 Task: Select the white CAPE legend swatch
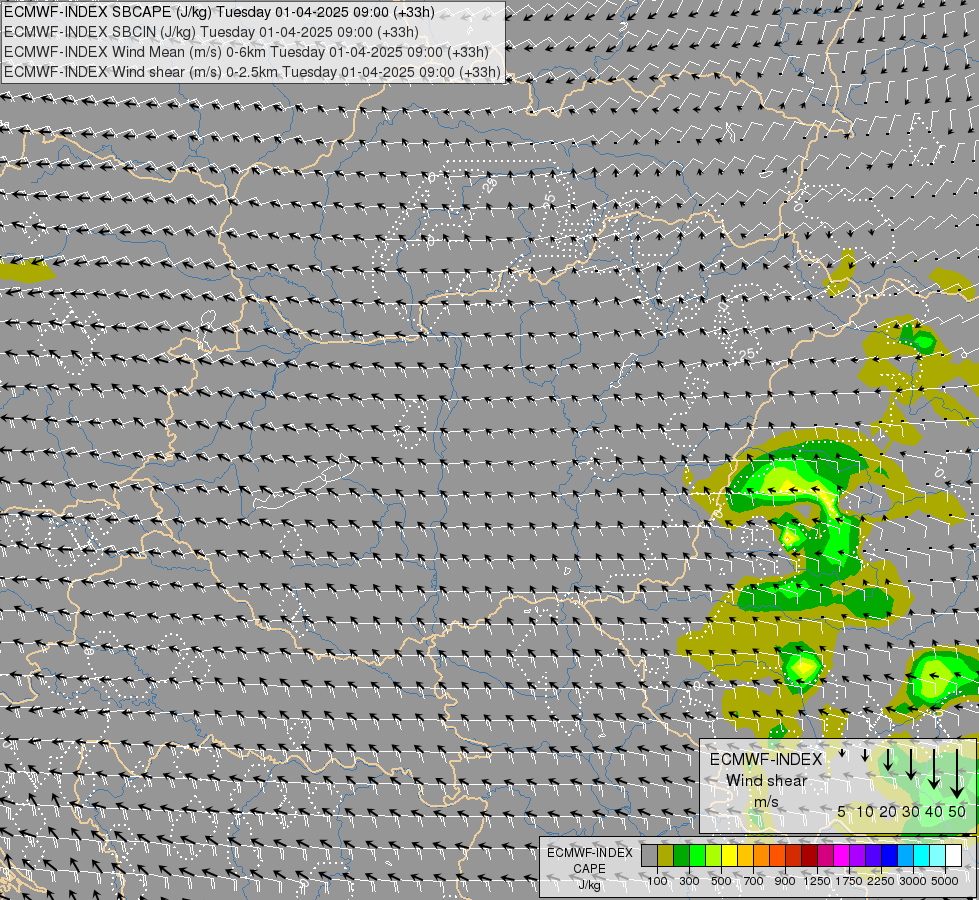955,855
